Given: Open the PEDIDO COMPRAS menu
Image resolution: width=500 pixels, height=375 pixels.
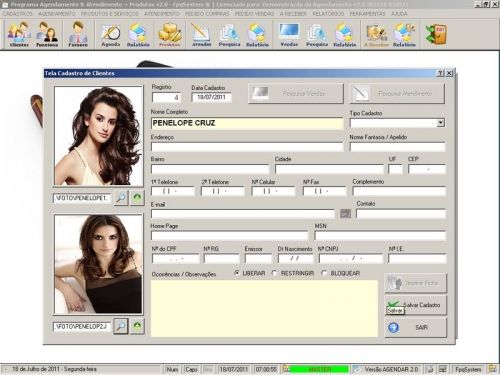Looking at the screenshot, I should (x=207, y=14).
